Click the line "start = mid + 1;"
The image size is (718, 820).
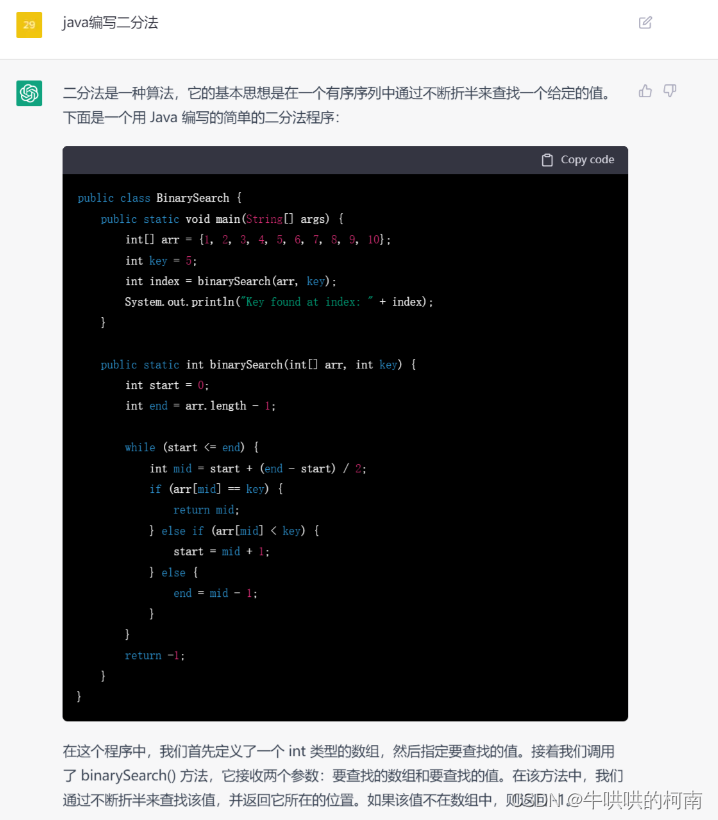coord(221,552)
